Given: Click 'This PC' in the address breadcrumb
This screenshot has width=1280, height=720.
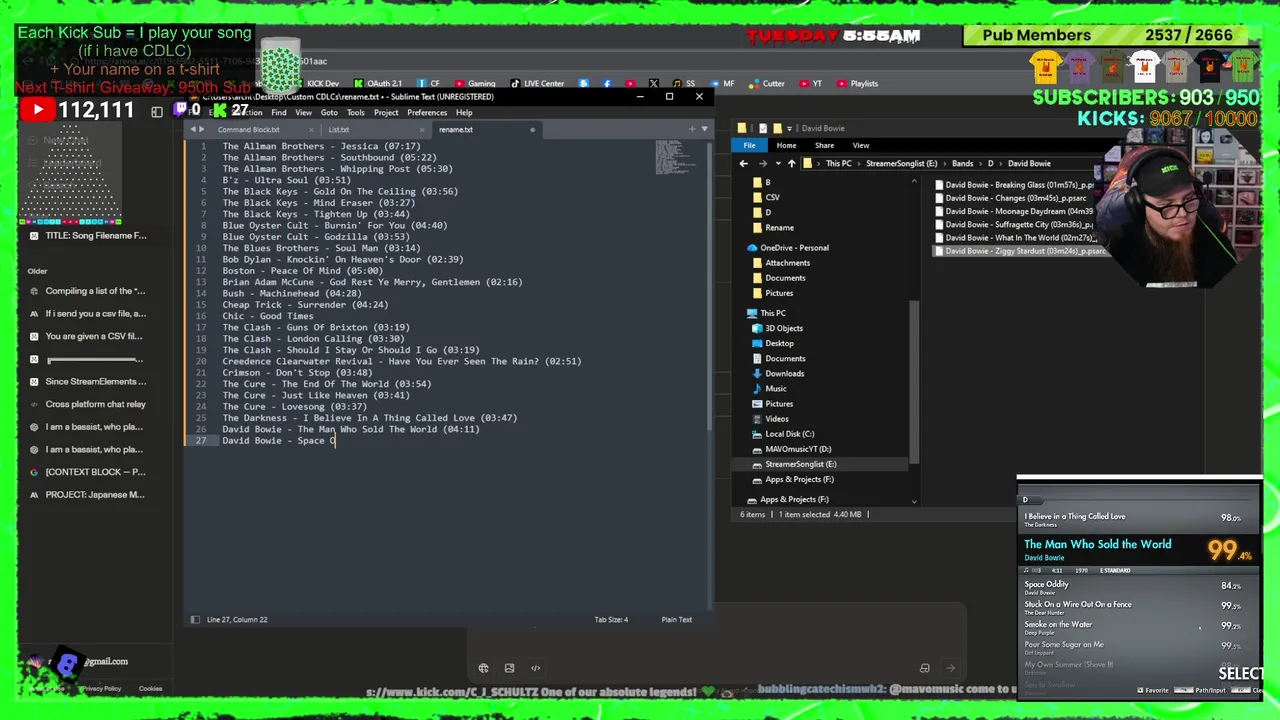Looking at the screenshot, I should (839, 163).
